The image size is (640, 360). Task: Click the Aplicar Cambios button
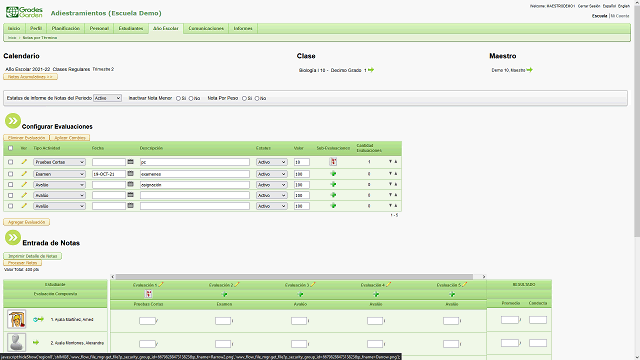[70, 138]
